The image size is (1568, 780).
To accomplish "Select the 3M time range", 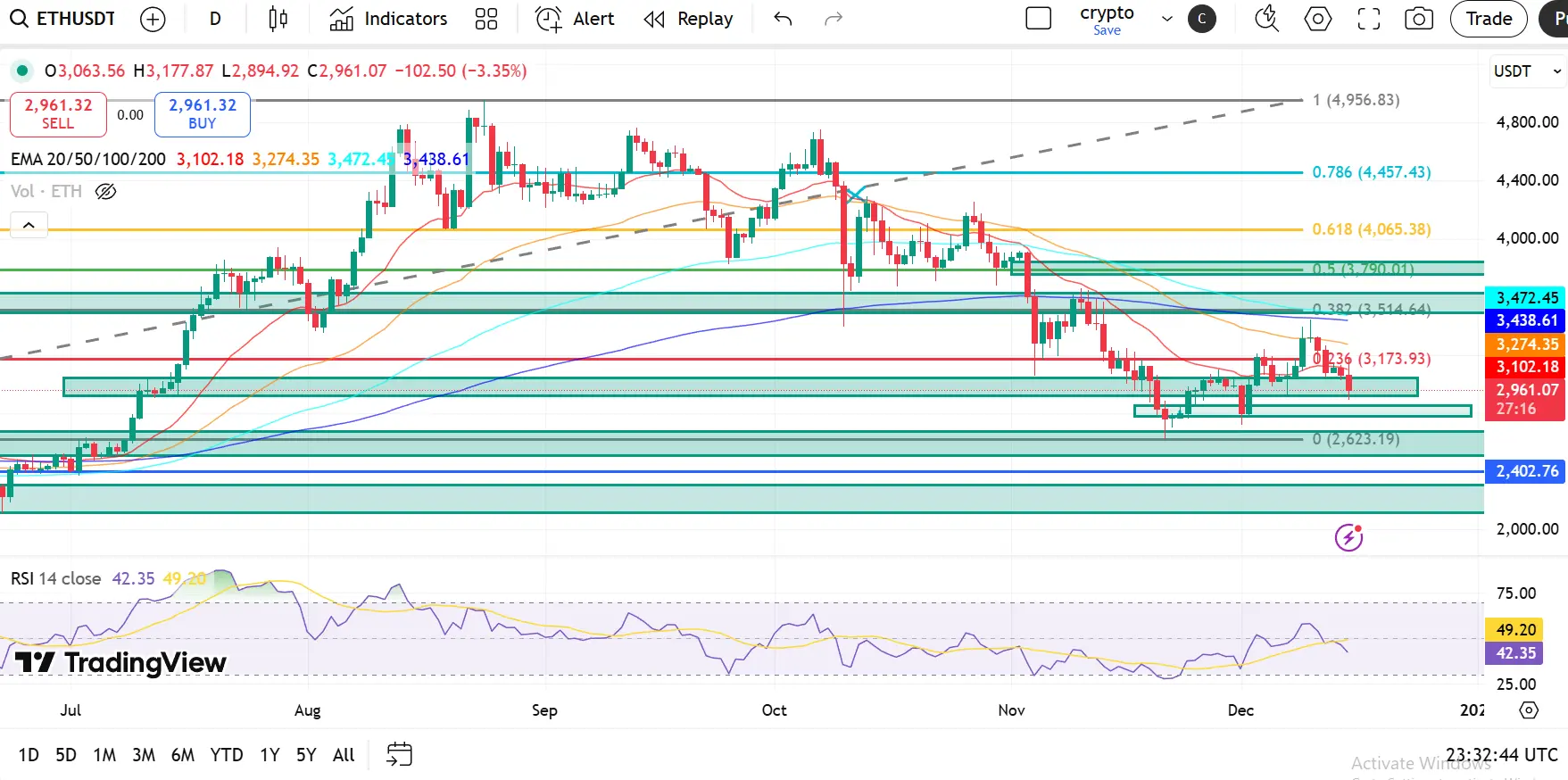I will coord(144,755).
